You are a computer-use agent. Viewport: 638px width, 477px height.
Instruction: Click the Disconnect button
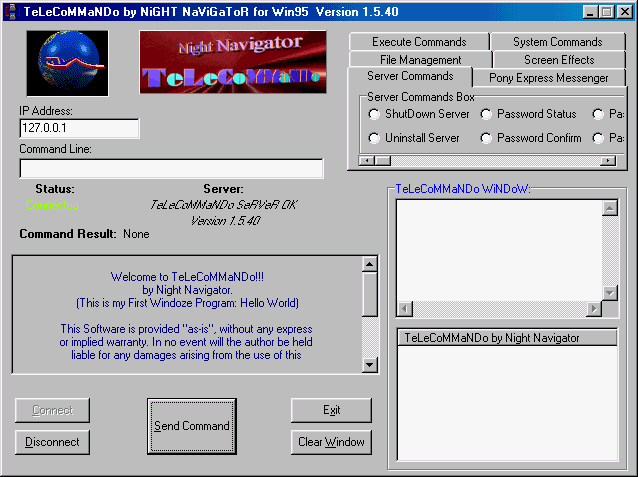52,441
